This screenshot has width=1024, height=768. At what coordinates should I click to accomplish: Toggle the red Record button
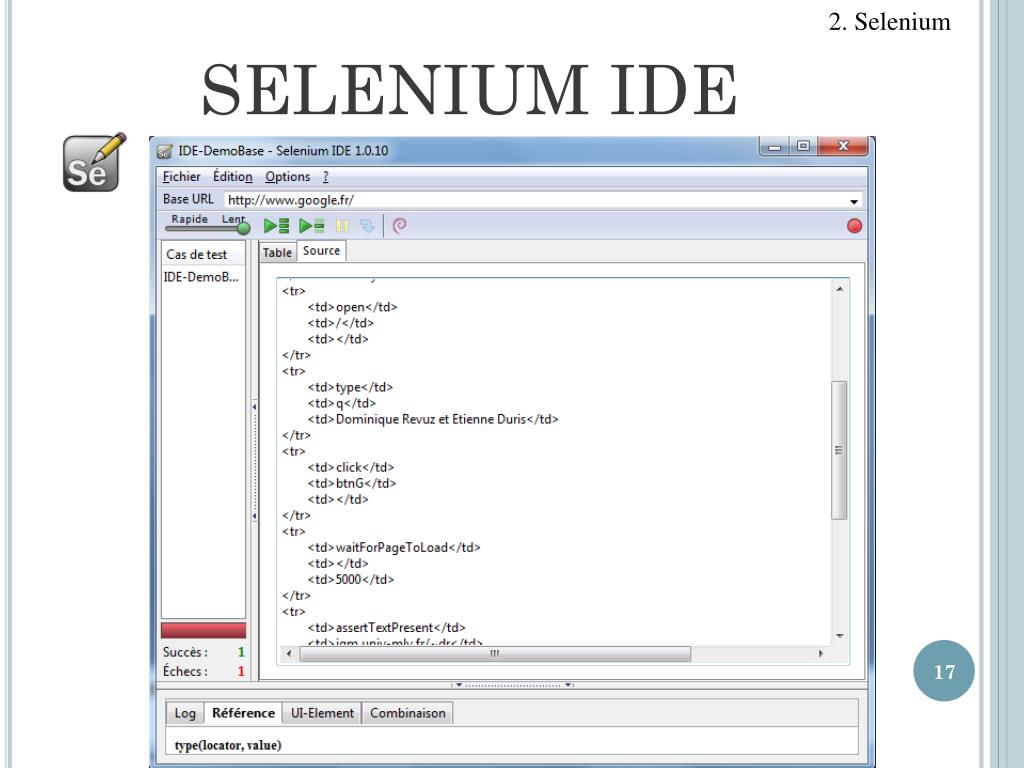(x=854, y=226)
